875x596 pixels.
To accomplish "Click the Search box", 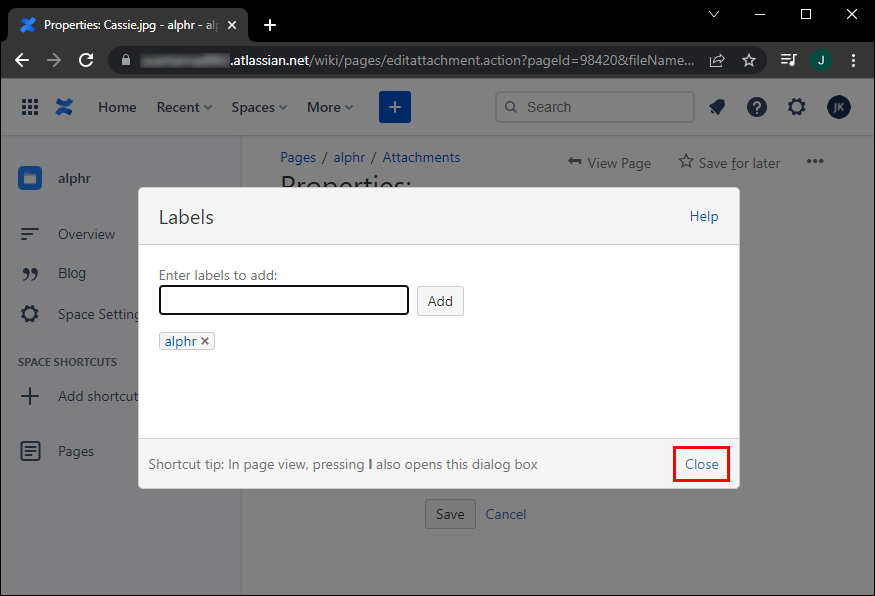I will point(595,107).
